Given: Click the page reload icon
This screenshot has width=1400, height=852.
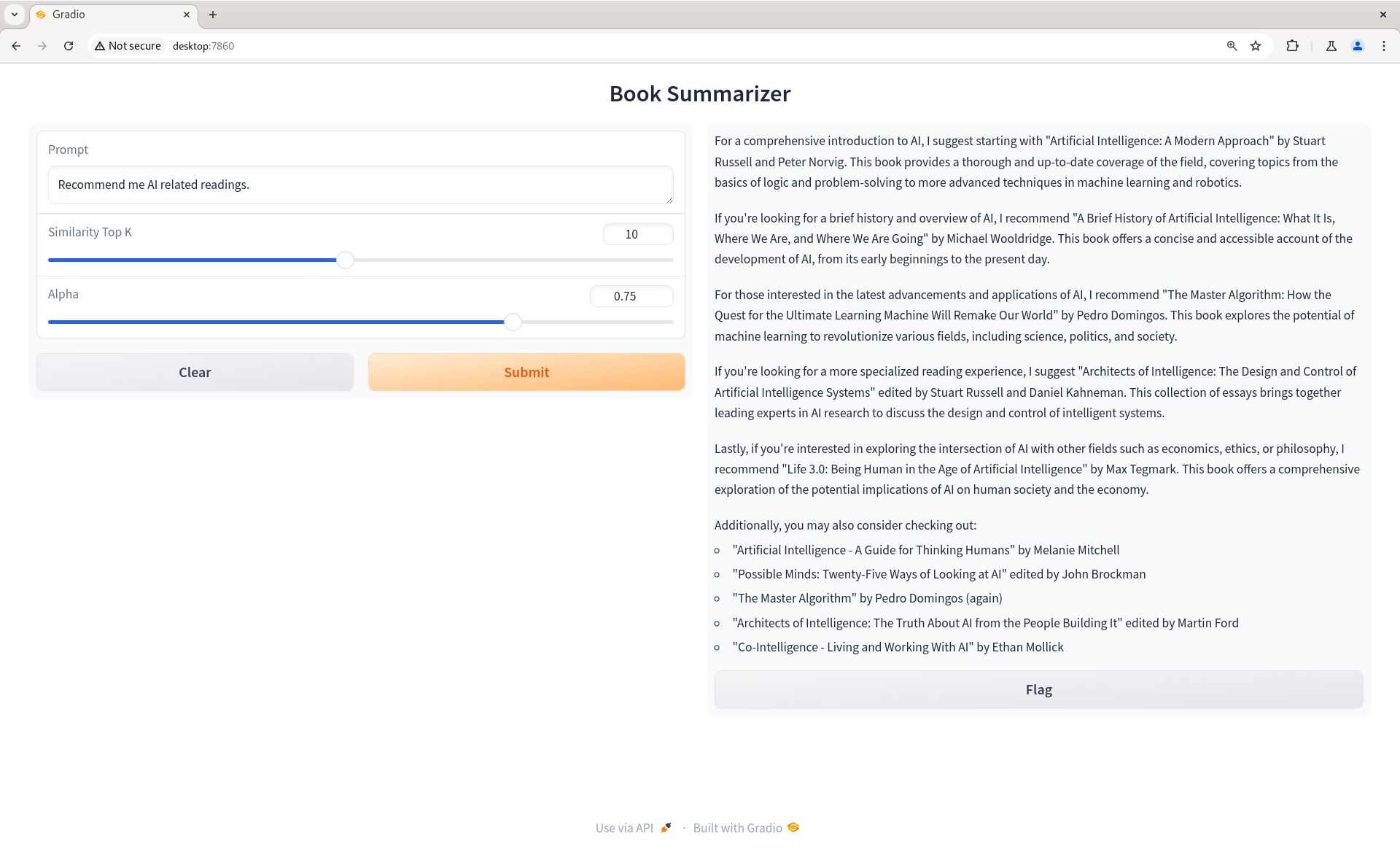Looking at the screenshot, I should tap(69, 46).
